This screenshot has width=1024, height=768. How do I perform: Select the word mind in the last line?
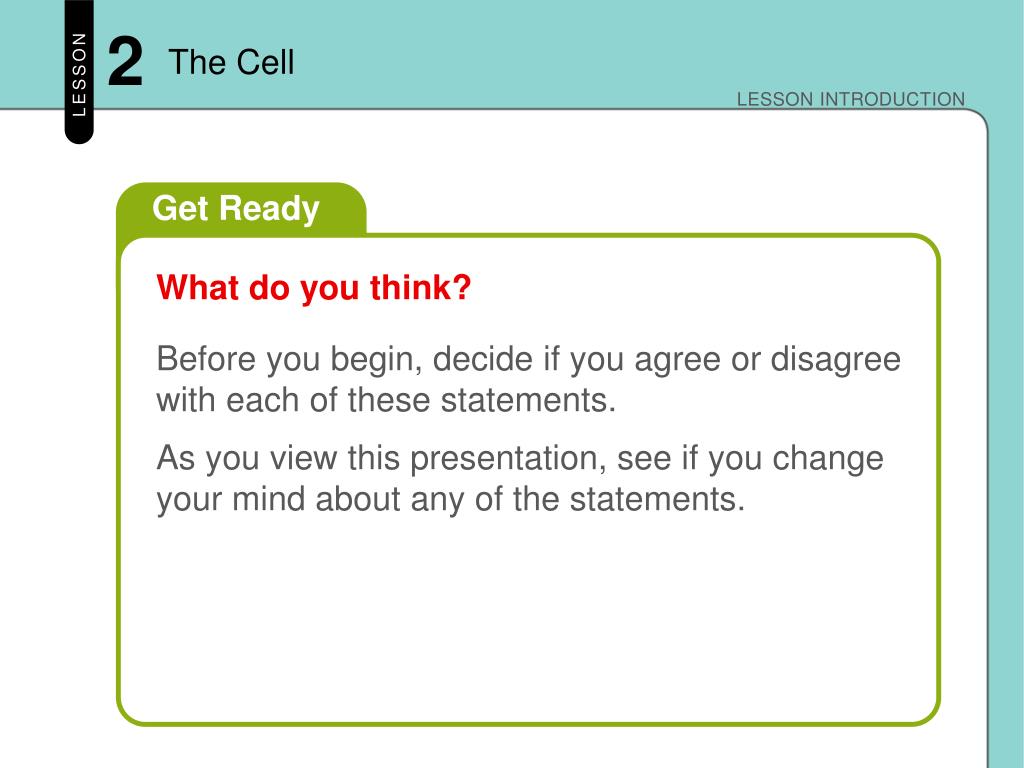[x=268, y=500]
